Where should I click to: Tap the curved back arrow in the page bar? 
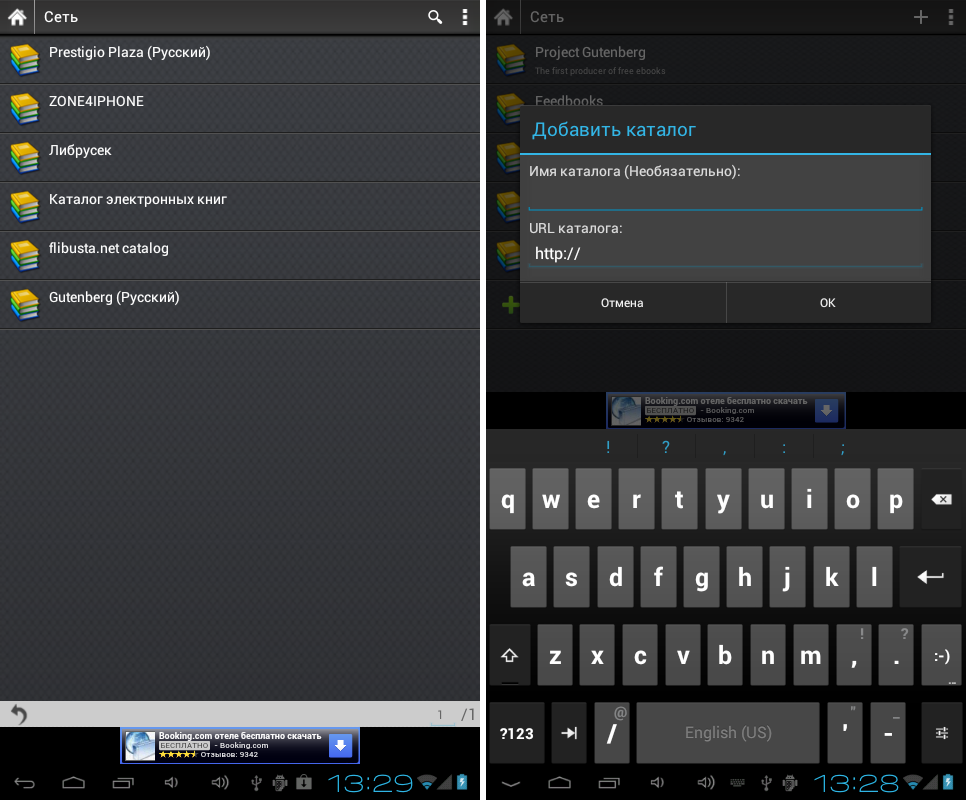[x=19, y=714]
